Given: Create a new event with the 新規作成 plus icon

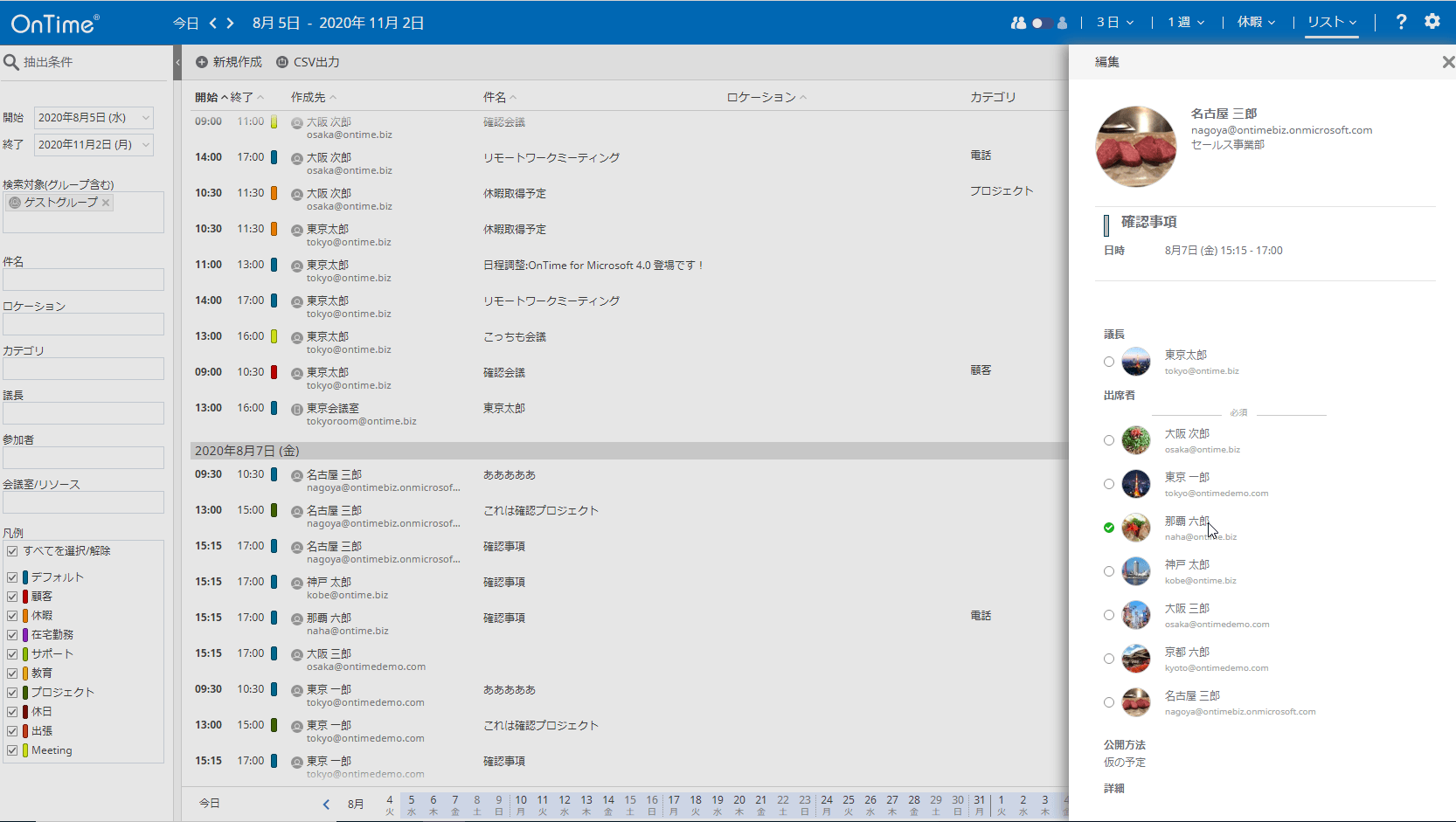Looking at the screenshot, I should [x=201, y=62].
